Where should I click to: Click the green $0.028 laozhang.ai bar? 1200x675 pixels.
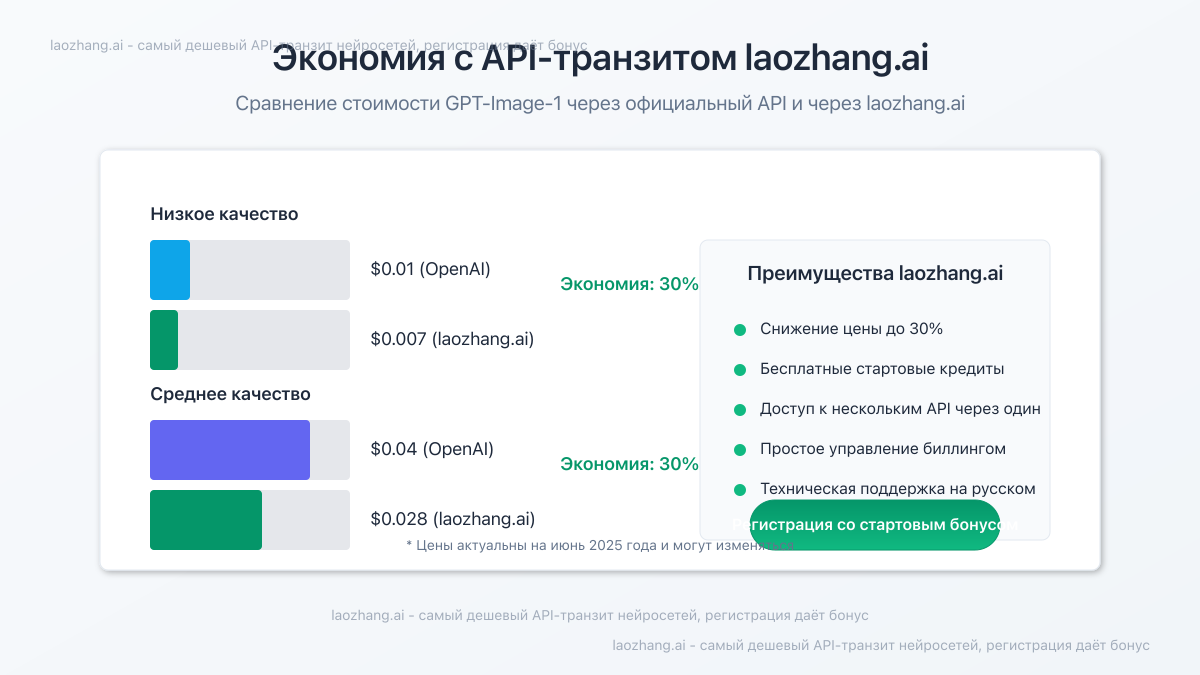206,520
